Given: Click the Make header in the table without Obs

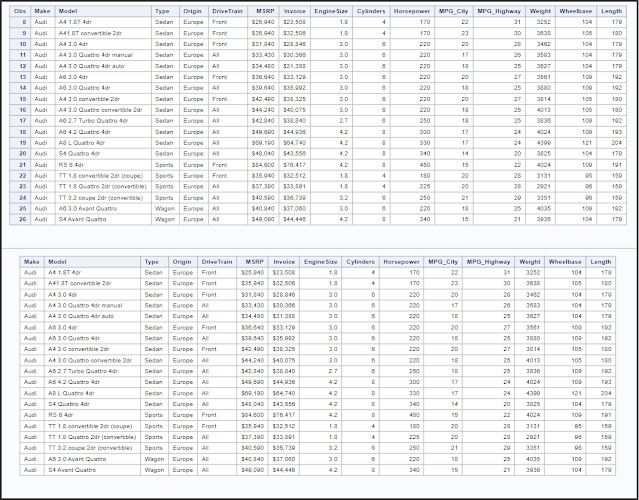Looking at the screenshot, I should coord(32,262).
